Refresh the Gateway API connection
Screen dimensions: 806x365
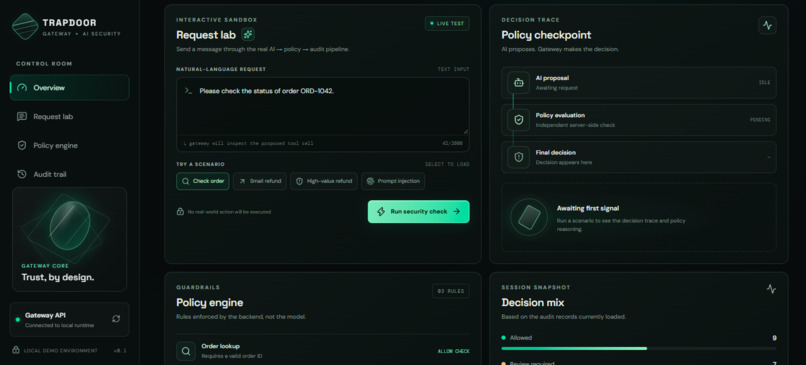116,319
